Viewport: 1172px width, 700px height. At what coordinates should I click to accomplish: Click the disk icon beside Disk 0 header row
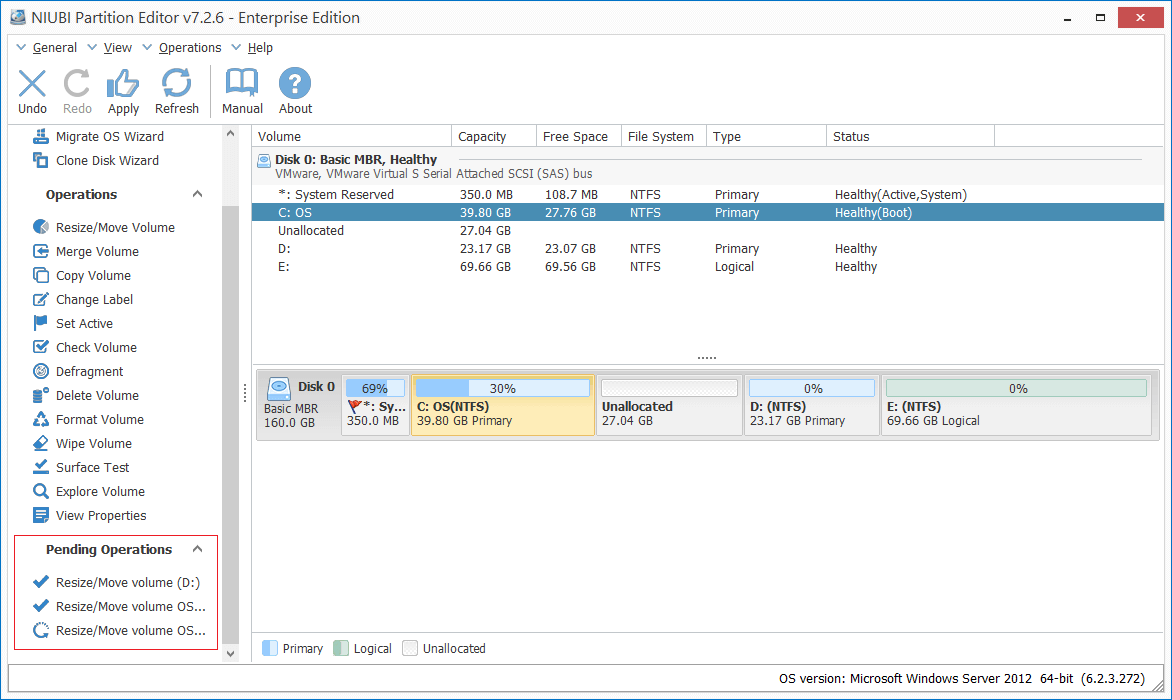(x=264, y=160)
